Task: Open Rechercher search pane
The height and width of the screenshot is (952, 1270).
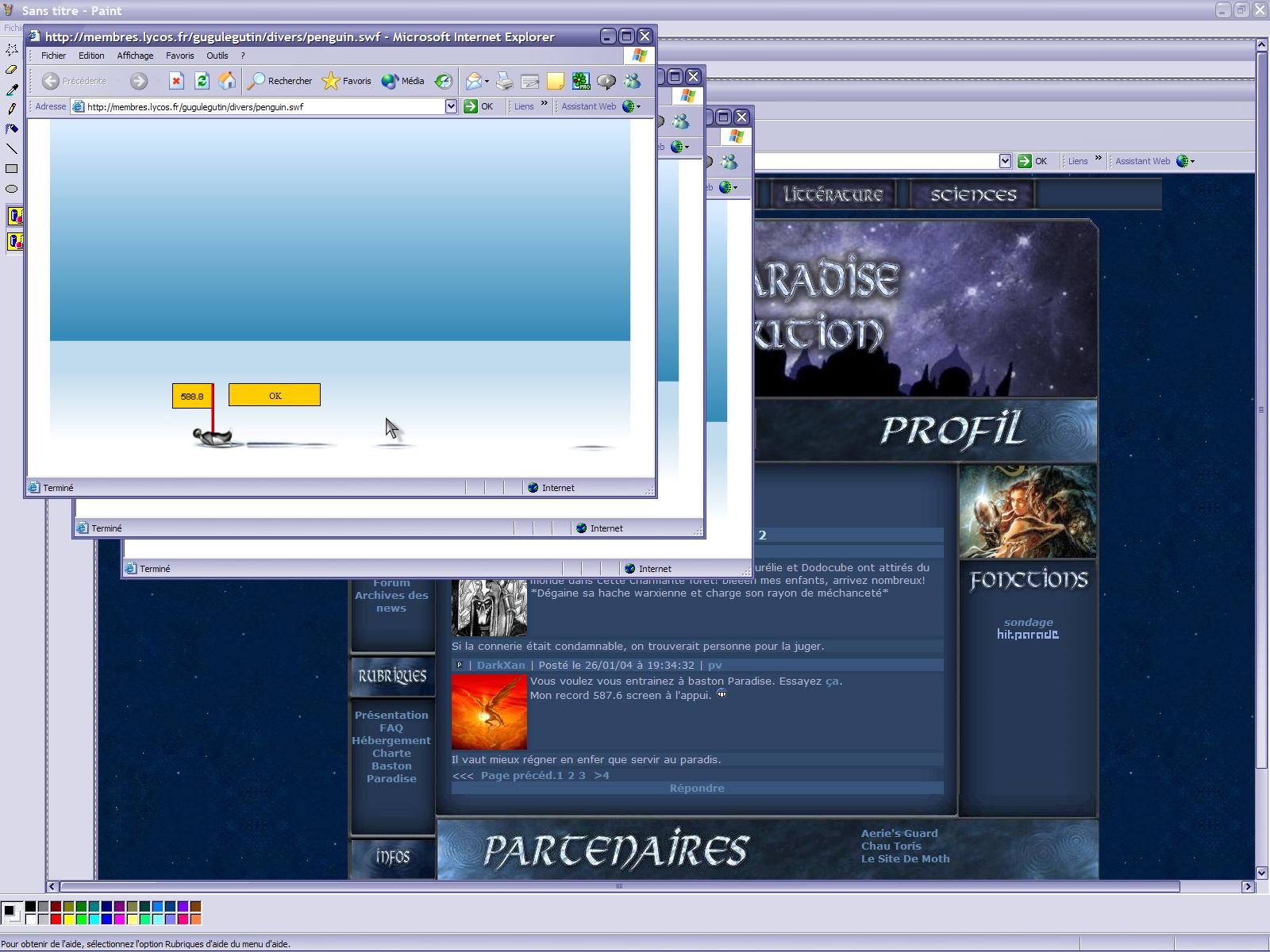Action: (x=279, y=81)
